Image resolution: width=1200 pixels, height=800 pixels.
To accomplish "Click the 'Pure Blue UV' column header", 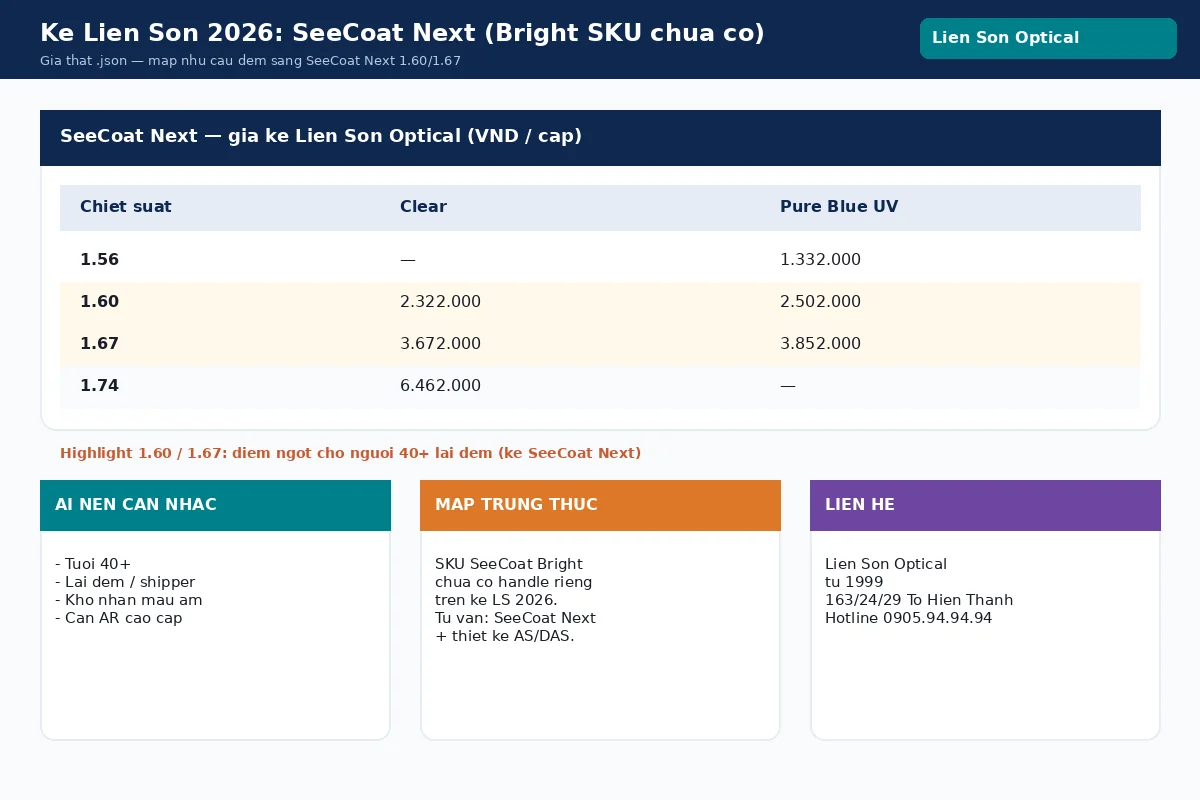I will click(x=839, y=207).
